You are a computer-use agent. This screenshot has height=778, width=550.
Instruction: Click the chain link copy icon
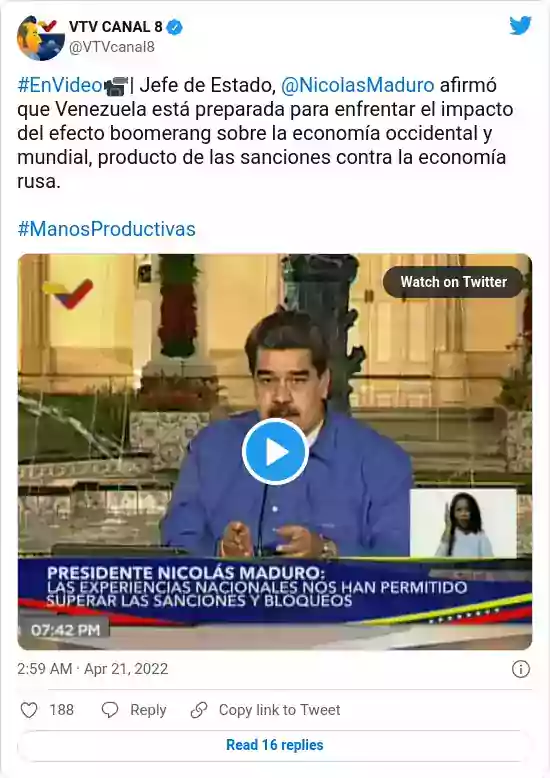199,710
